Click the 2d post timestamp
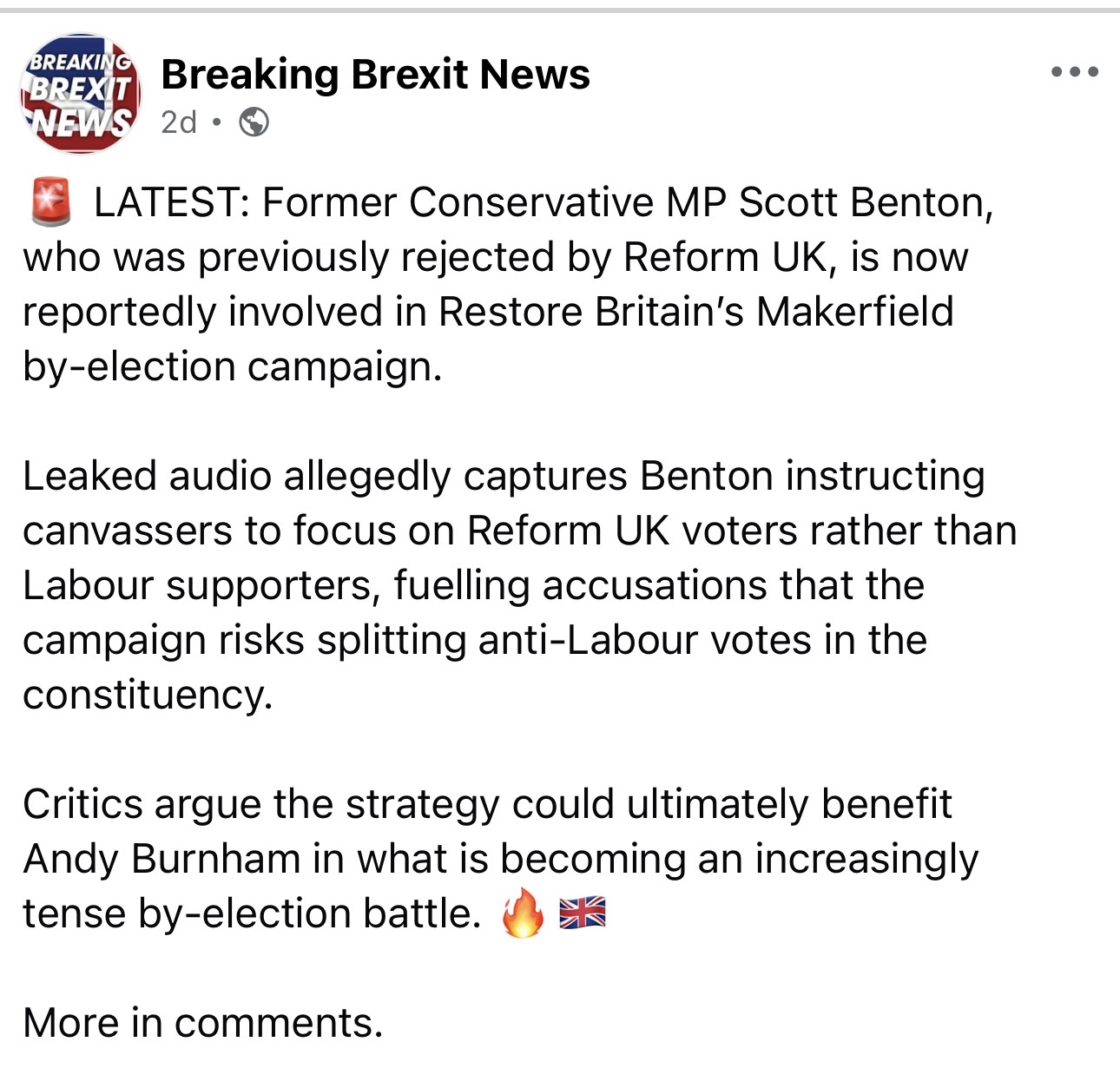 (x=179, y=122)
